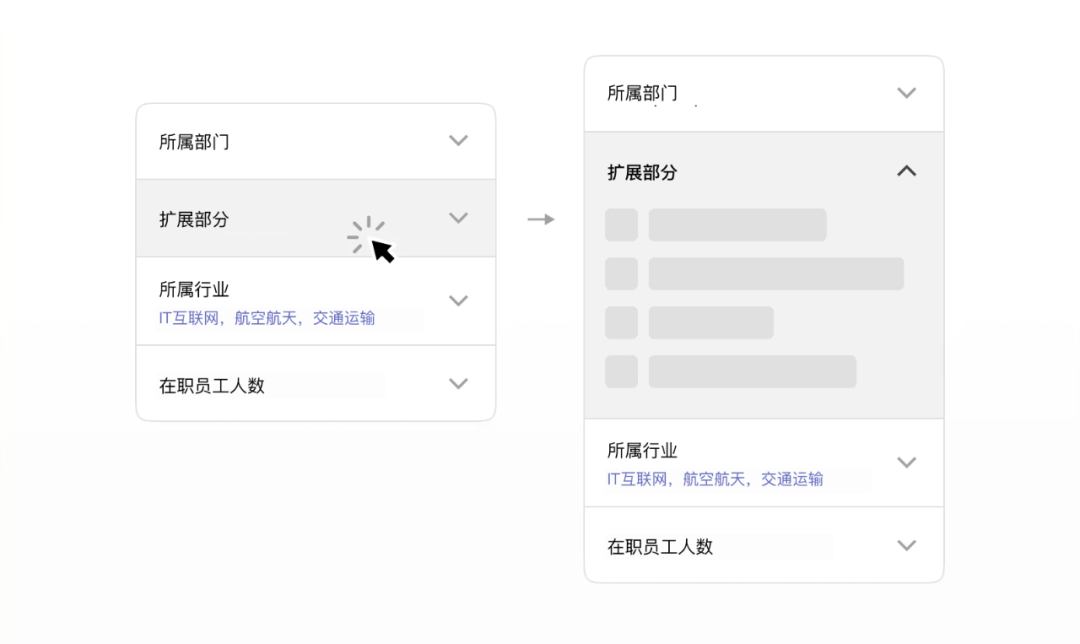The image size is (1080, 644).
Task: Select the shortest placeholder option bar under 扩展部分
Action: point(711,323)
